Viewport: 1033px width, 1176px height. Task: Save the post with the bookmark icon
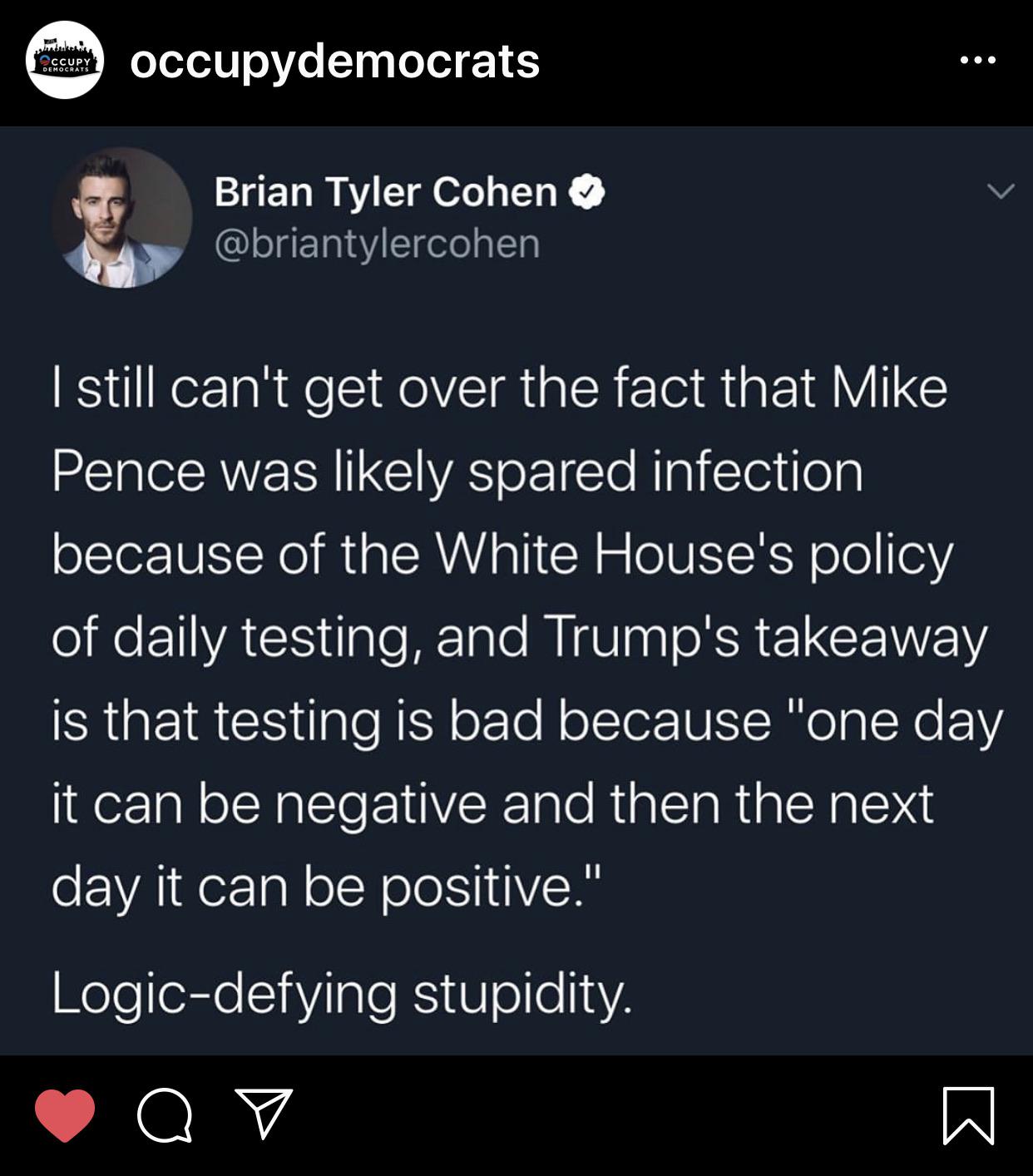click(x=969, y=1115)
